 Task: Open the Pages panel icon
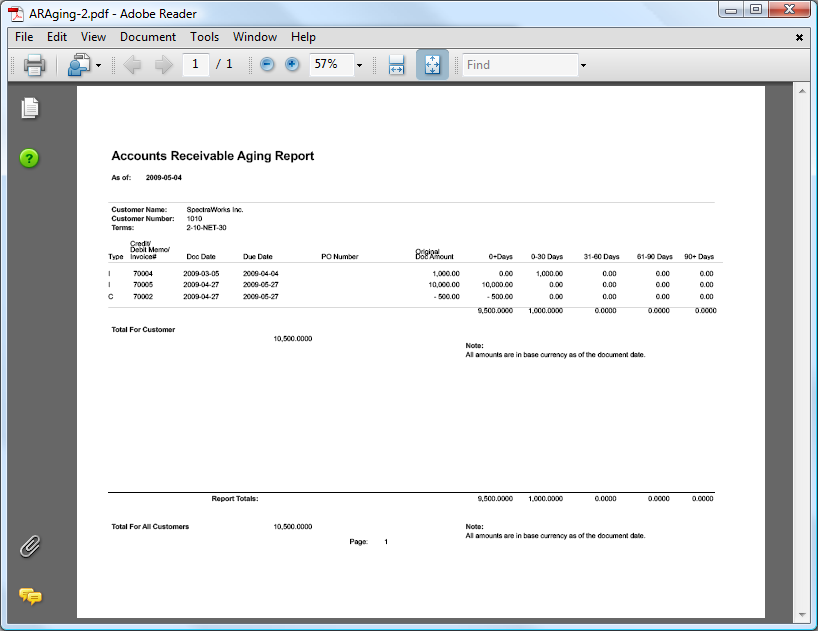tap(30, 108)
